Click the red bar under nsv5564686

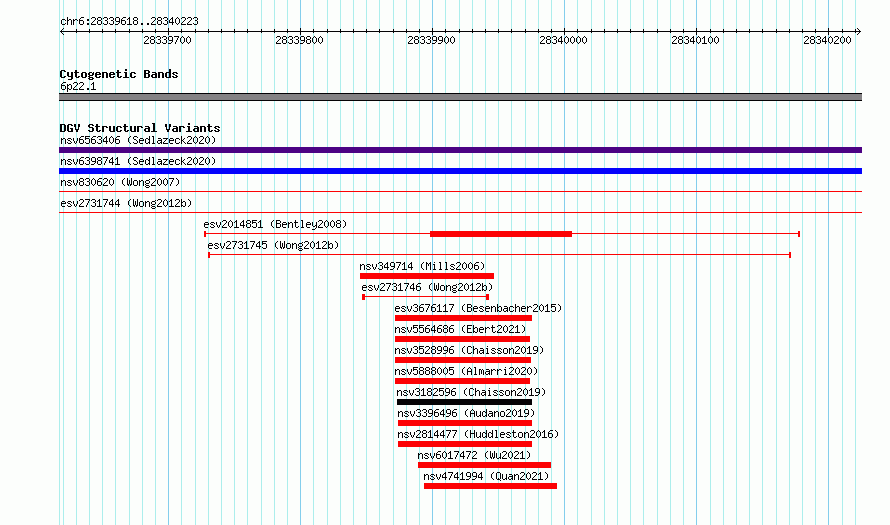[x=463, y=339]
